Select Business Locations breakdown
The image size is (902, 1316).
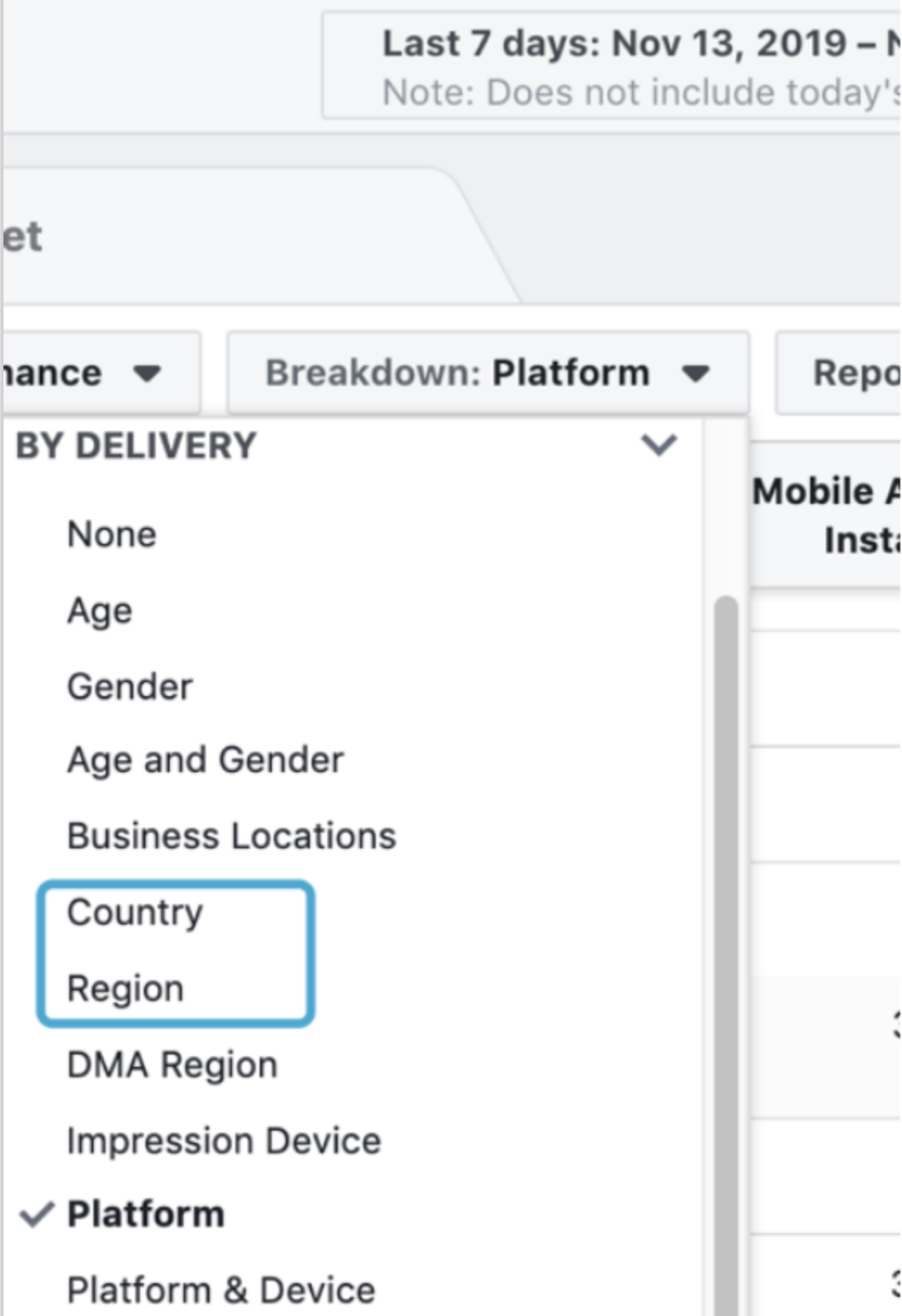pyautogui.click(x=231, y=836)
